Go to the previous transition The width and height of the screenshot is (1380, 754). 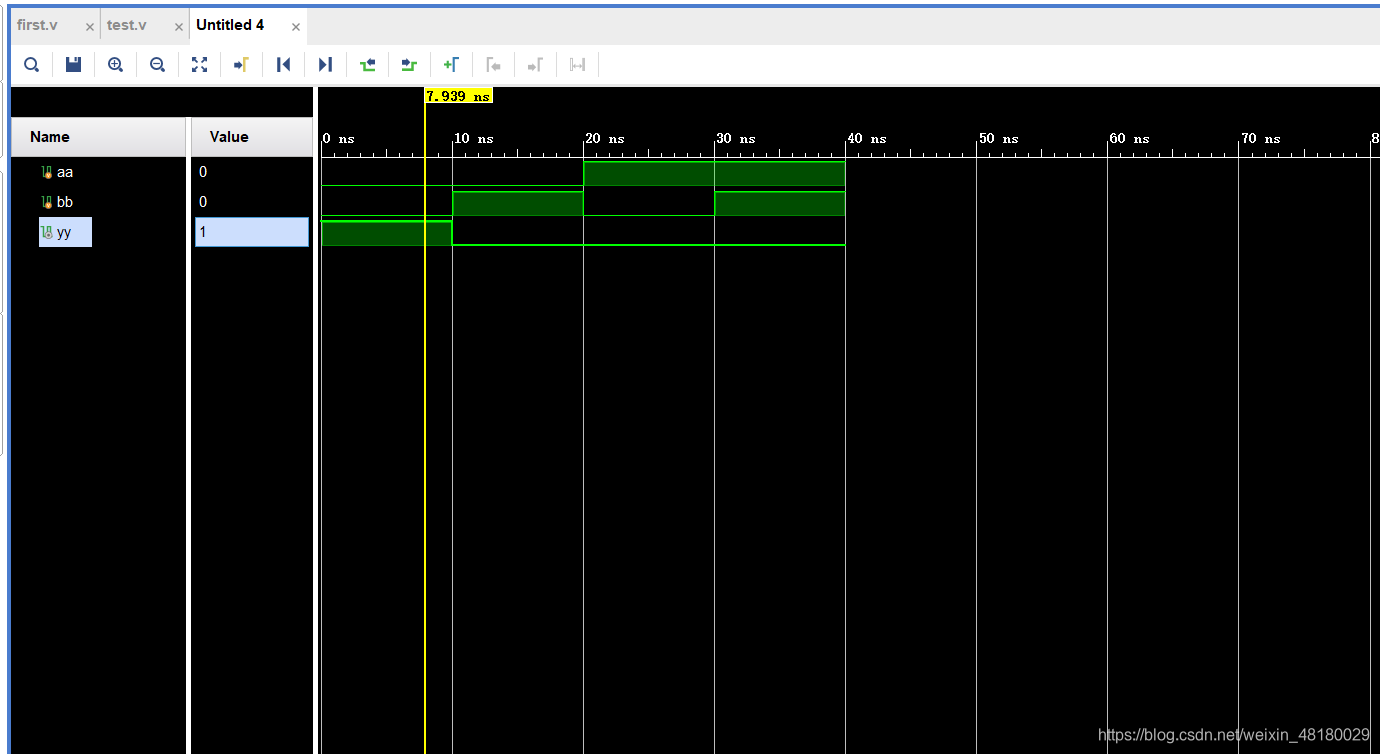tap(367, 65)
